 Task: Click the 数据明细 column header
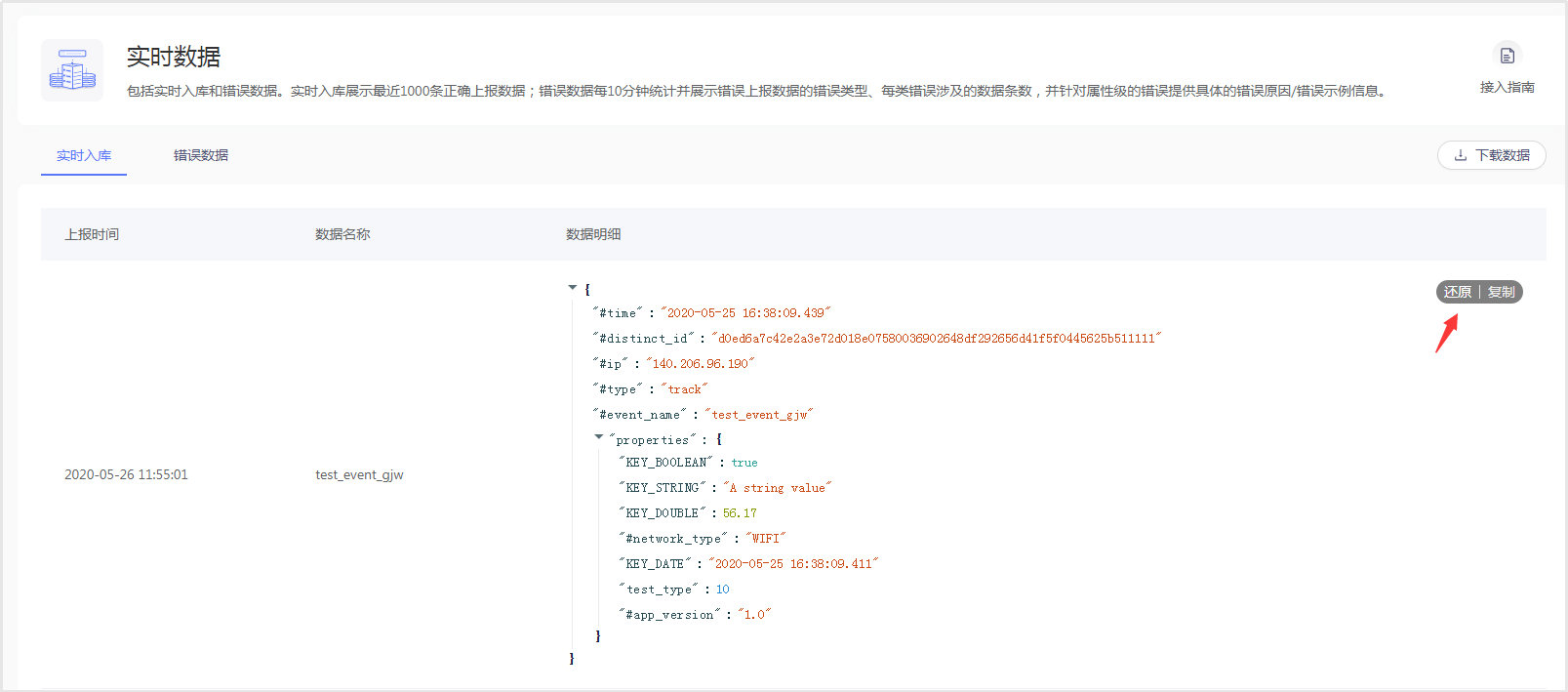(x=593, y=234)
